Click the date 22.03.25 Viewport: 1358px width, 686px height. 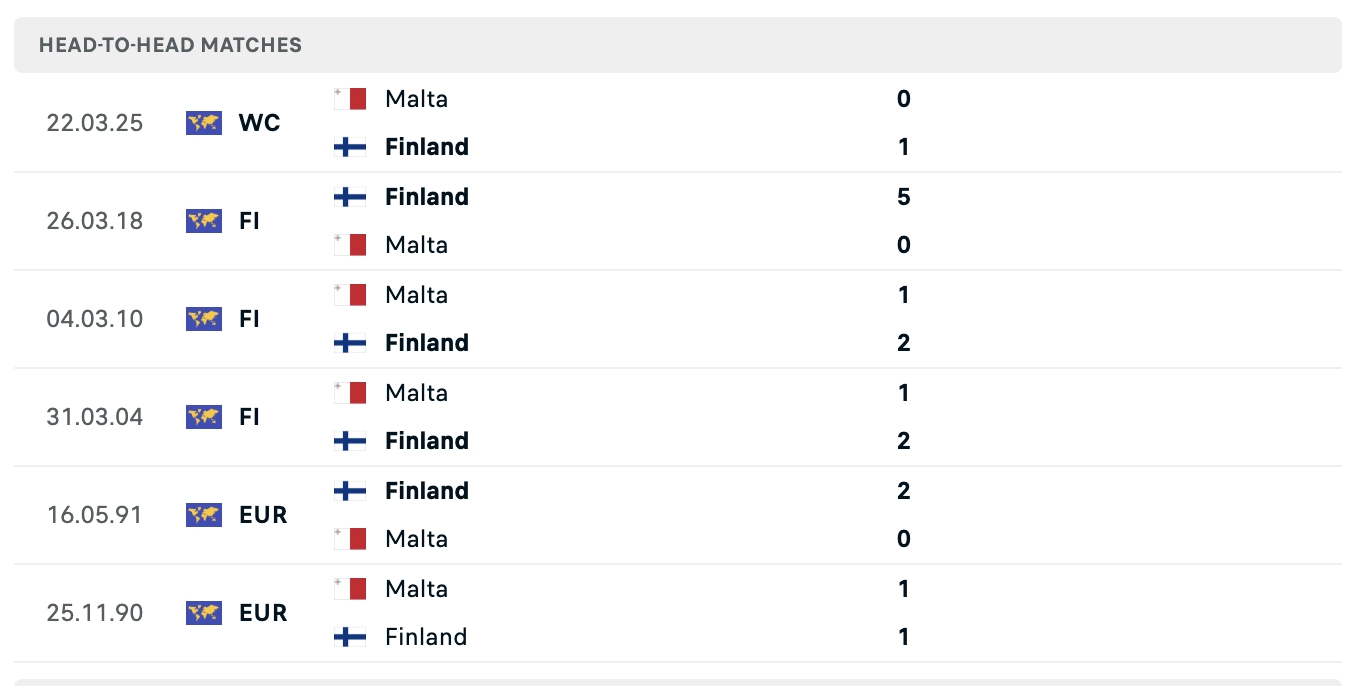click(95, 122)
